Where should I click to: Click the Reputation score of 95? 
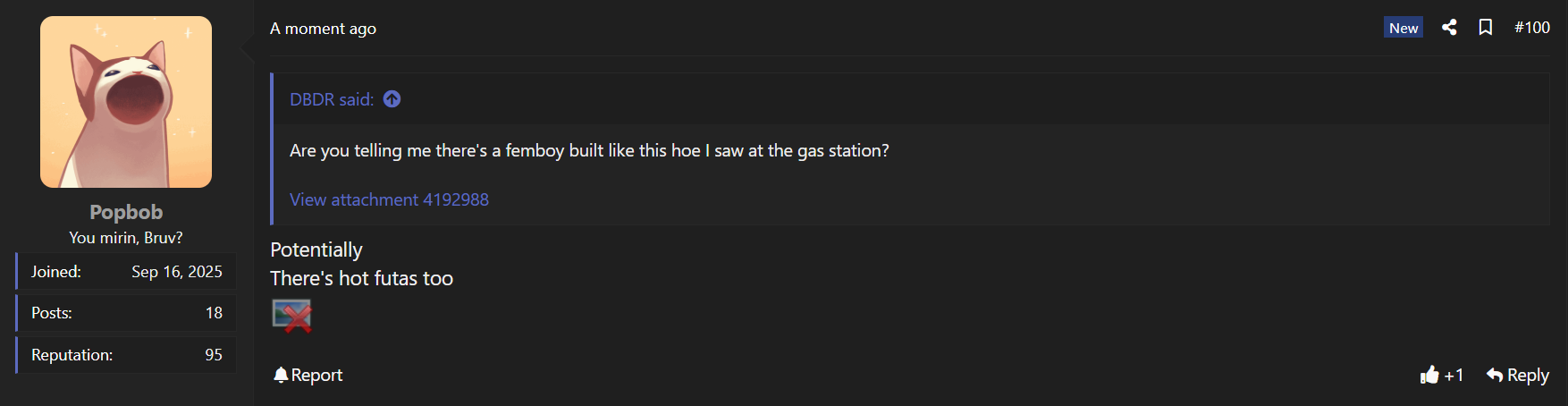(214, 355)
